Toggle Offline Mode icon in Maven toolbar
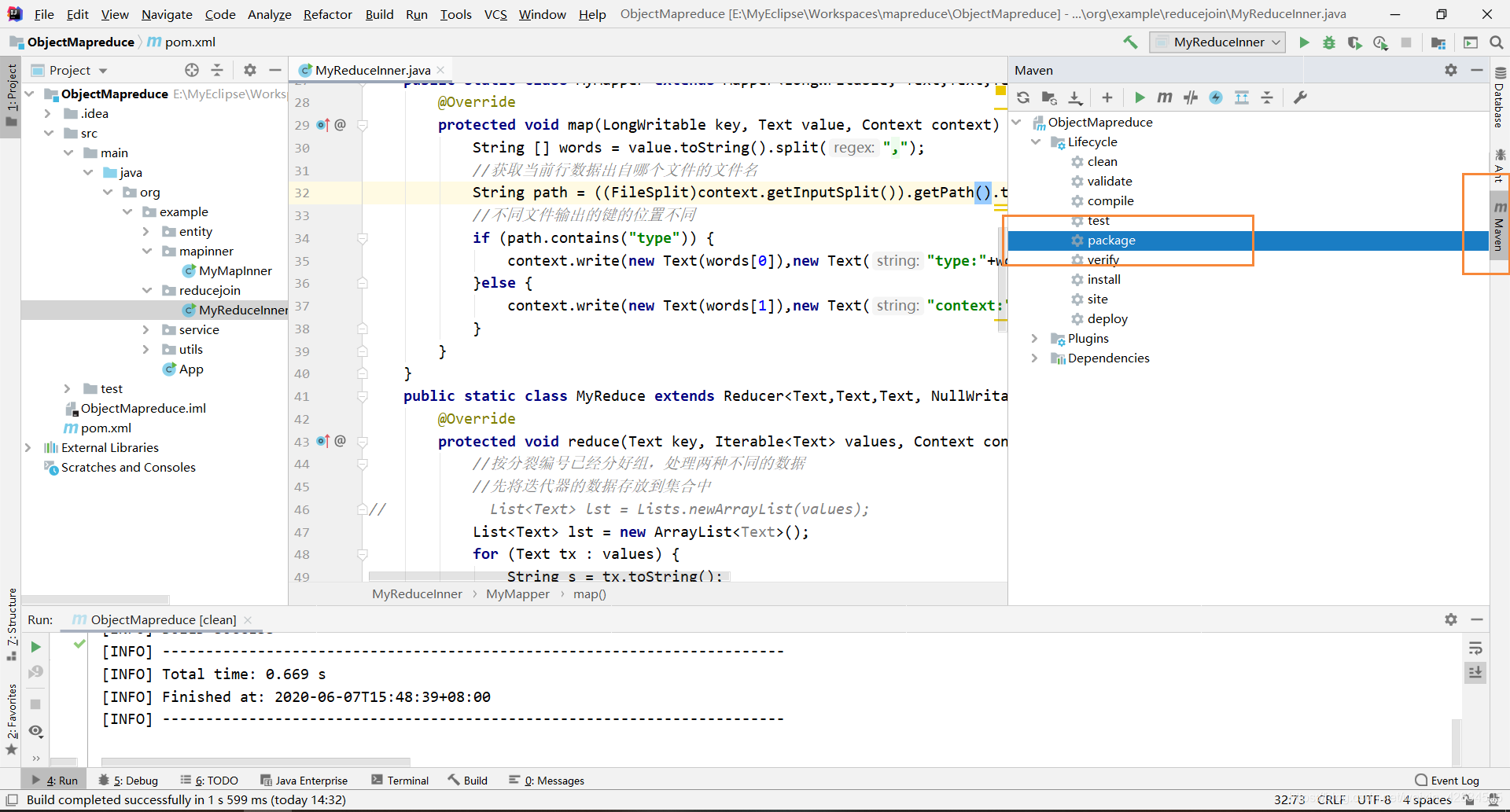 coord(1191,97)
